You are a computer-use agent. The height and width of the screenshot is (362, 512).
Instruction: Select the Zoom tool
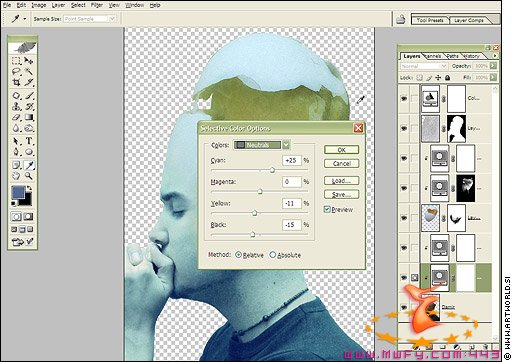click(x=29, y=176)
